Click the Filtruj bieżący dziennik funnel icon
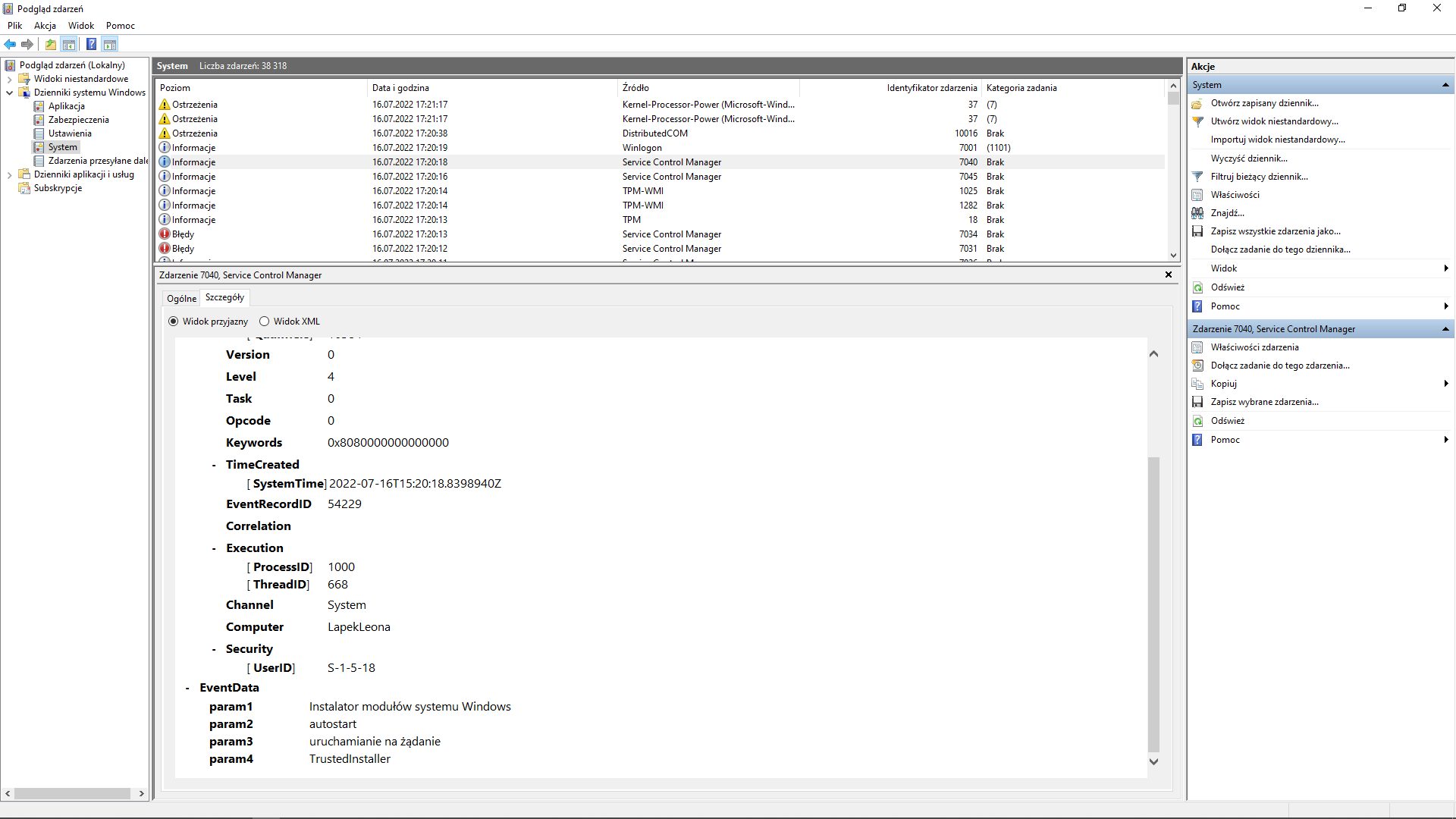 pos(1197,177)
